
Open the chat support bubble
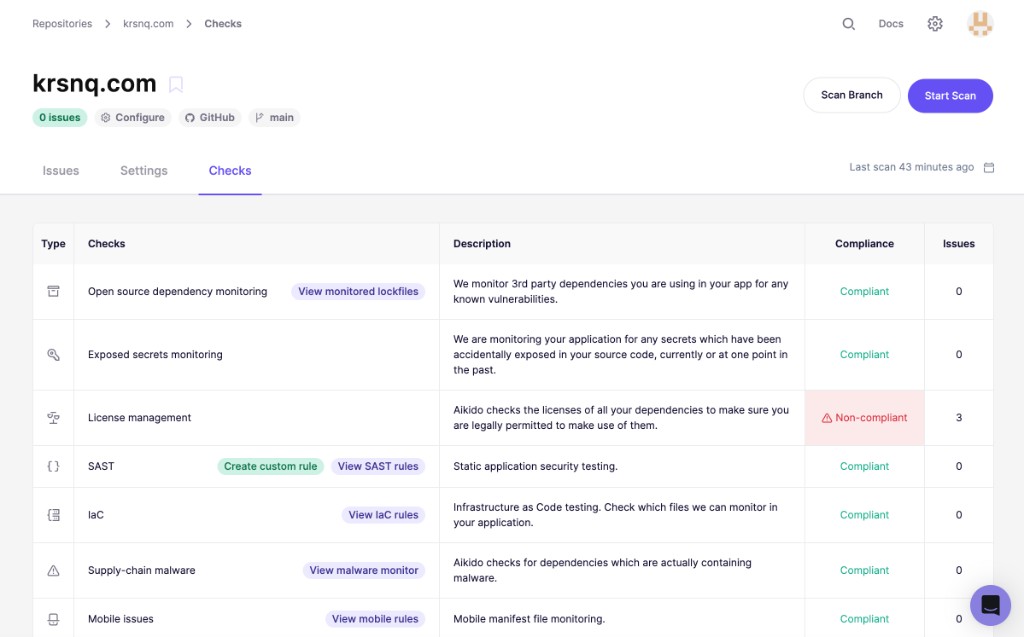coord(990,605)
